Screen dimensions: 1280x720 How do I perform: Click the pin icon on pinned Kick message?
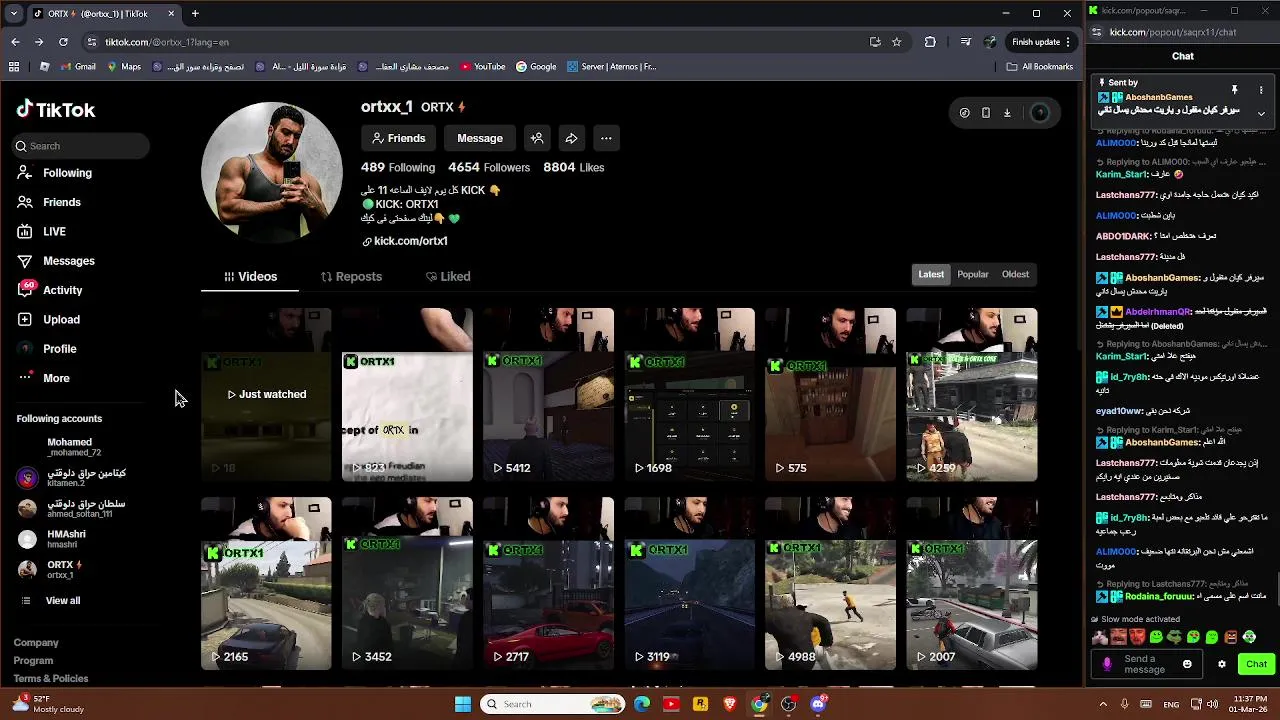pos(1234,90)
